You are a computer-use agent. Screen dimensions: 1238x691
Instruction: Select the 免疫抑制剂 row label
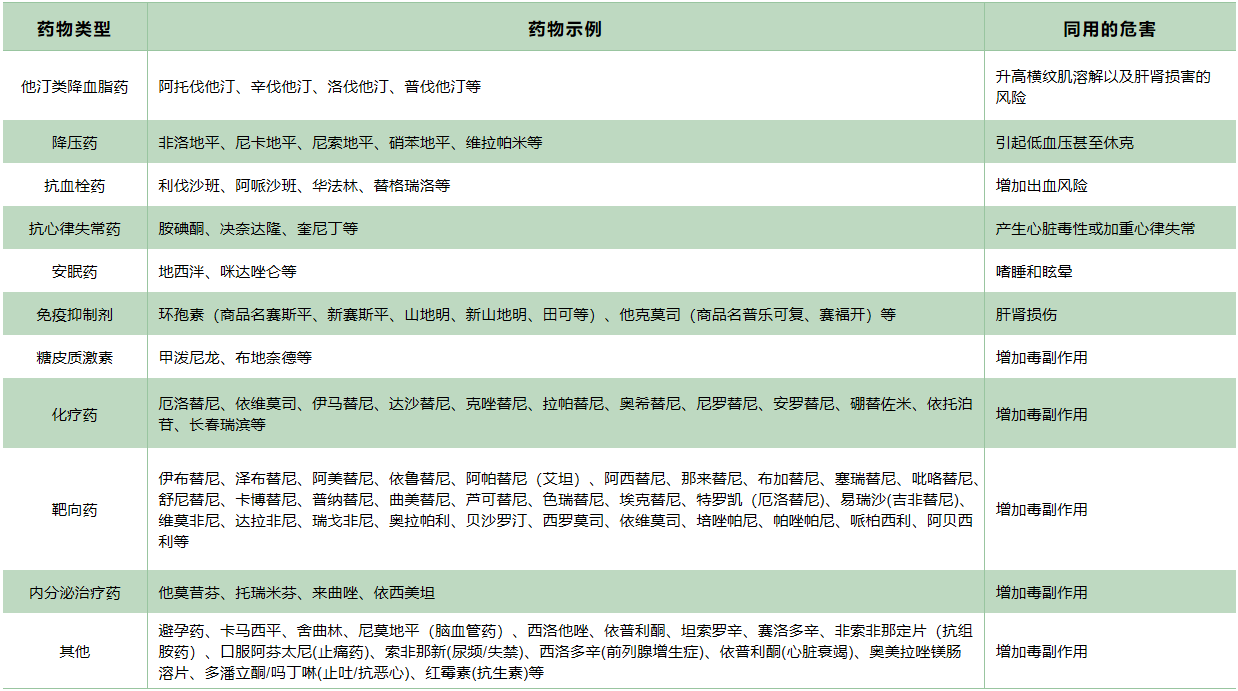(74, 315)
